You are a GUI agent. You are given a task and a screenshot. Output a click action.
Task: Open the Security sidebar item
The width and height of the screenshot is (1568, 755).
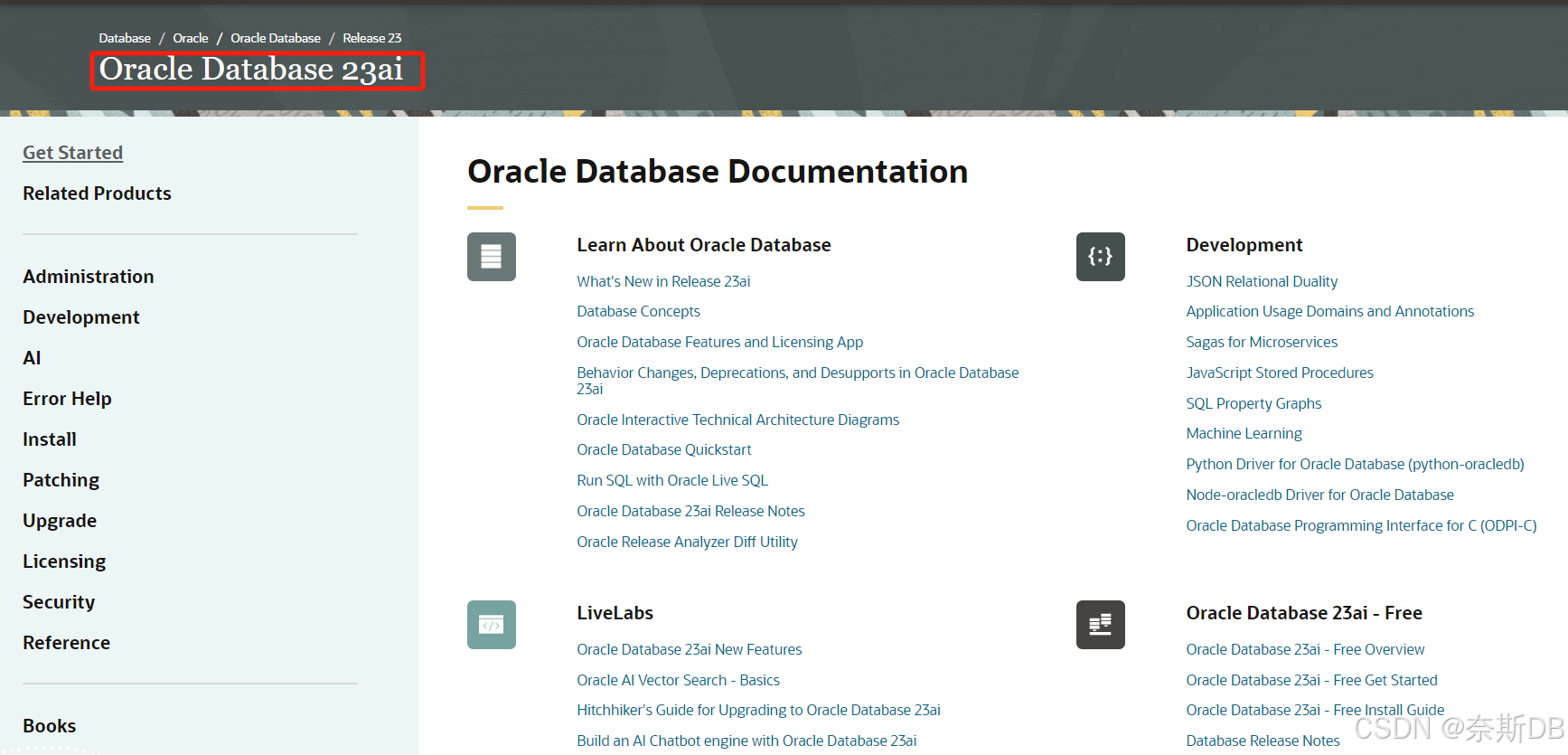click(x=59, y=602)
